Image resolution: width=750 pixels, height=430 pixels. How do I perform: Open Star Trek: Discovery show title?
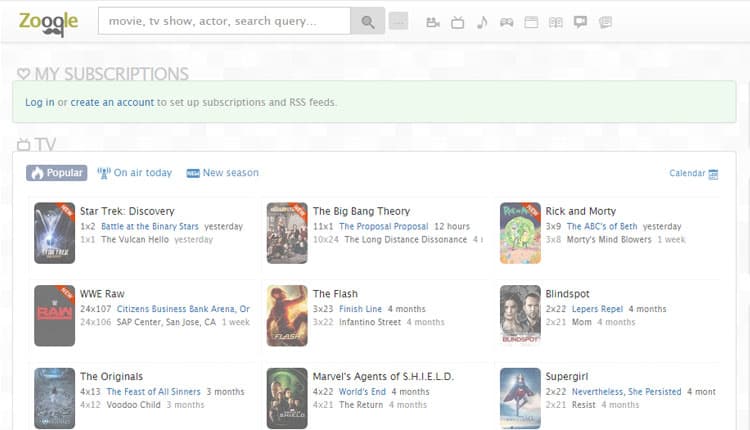pyautogui.click(x=127, y=211)
